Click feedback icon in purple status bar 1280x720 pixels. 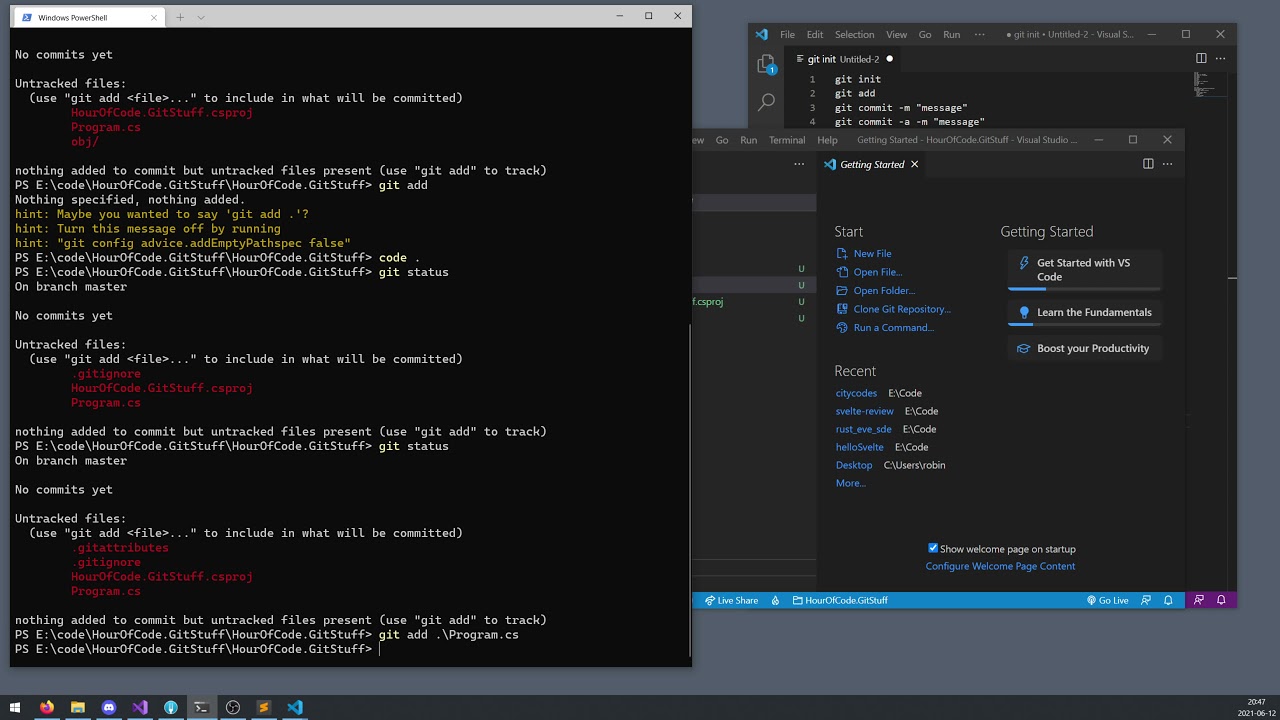click(1199, 600)
